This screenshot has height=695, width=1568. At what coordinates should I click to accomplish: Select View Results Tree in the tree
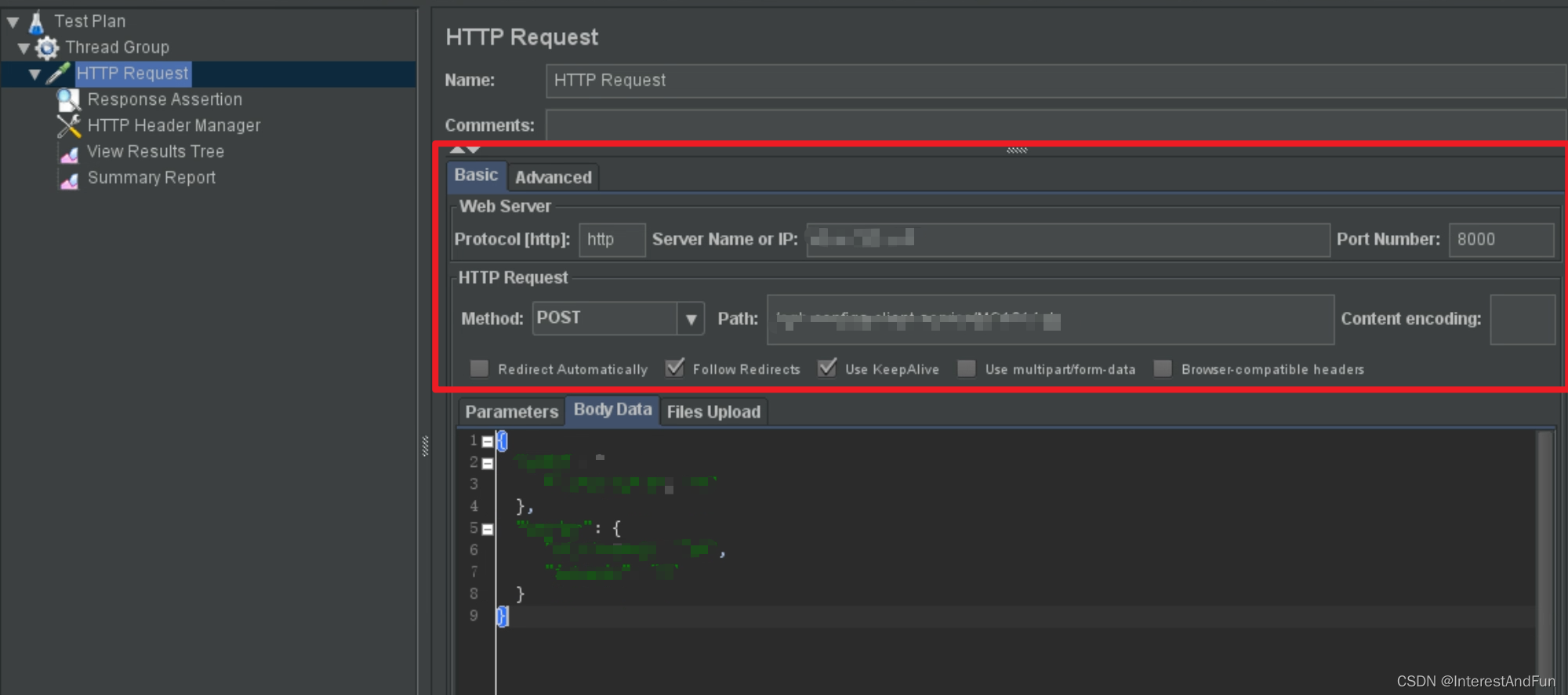(156, 151)
